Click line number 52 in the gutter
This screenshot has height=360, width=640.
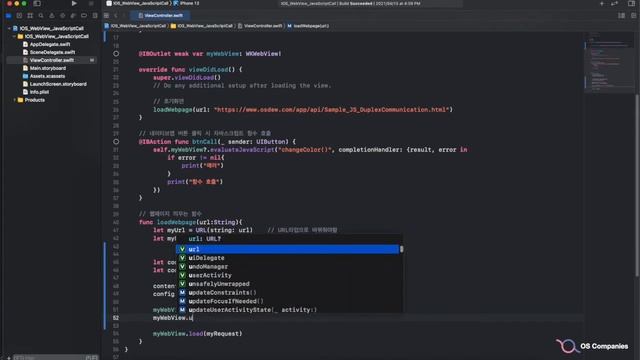click(x=116, y=318)
